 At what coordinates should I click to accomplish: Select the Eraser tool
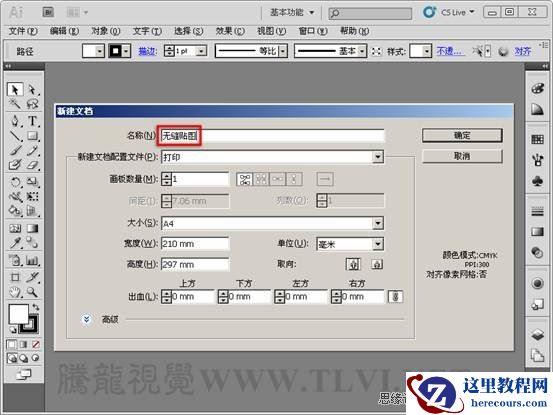[32, 165]
